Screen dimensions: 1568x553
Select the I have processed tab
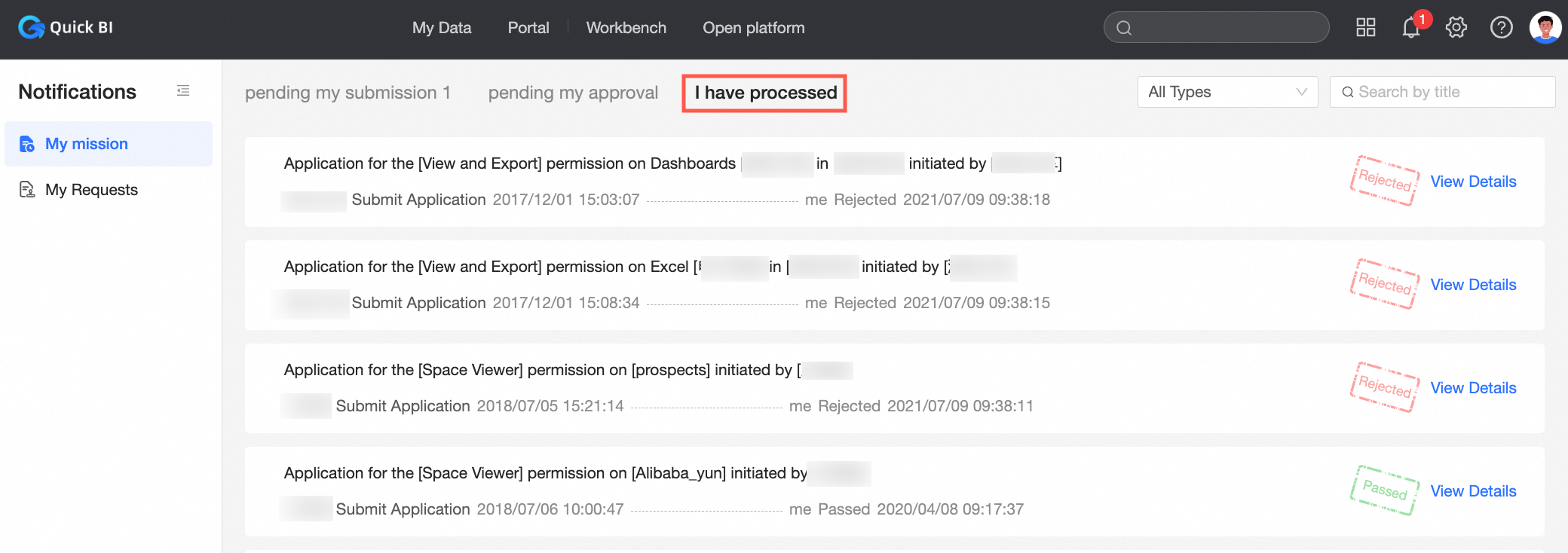[765, 93]
